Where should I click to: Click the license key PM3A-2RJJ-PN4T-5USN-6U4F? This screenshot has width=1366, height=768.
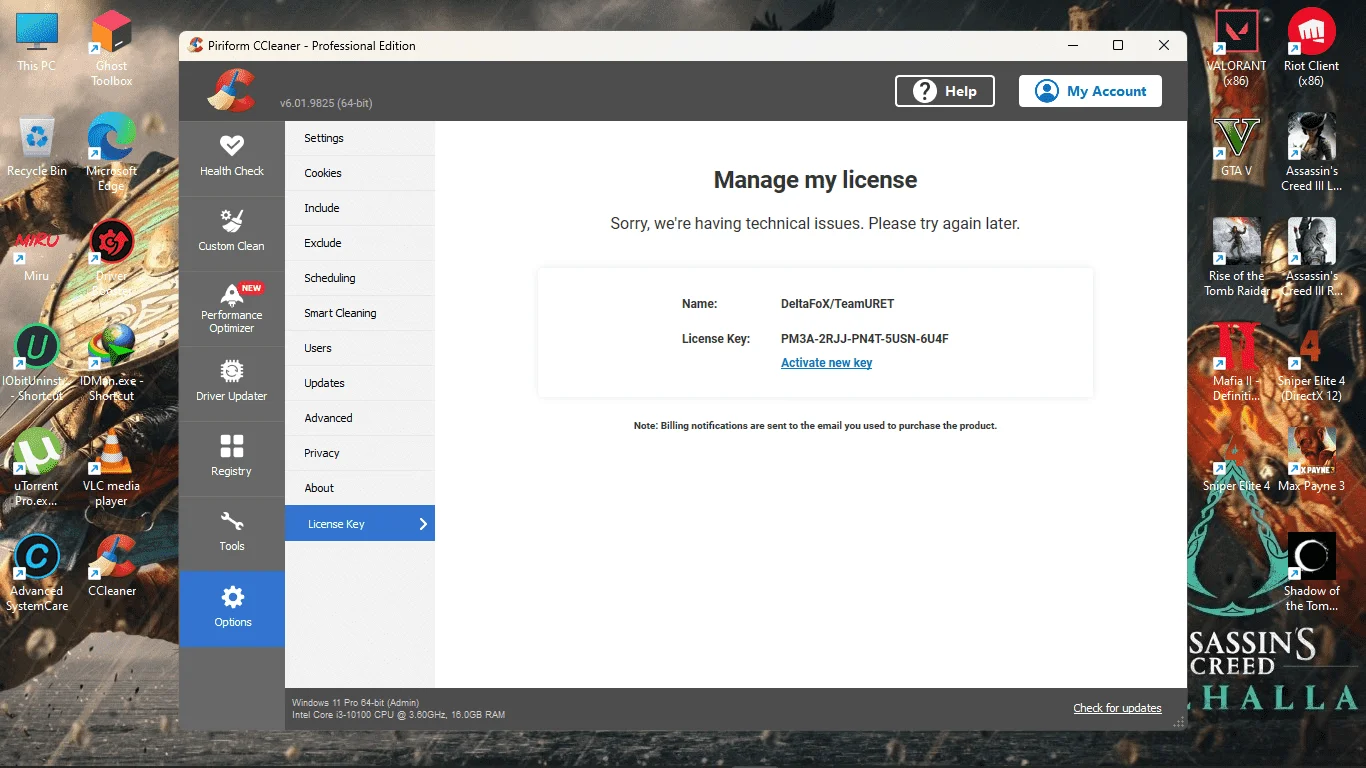point(864,339)
